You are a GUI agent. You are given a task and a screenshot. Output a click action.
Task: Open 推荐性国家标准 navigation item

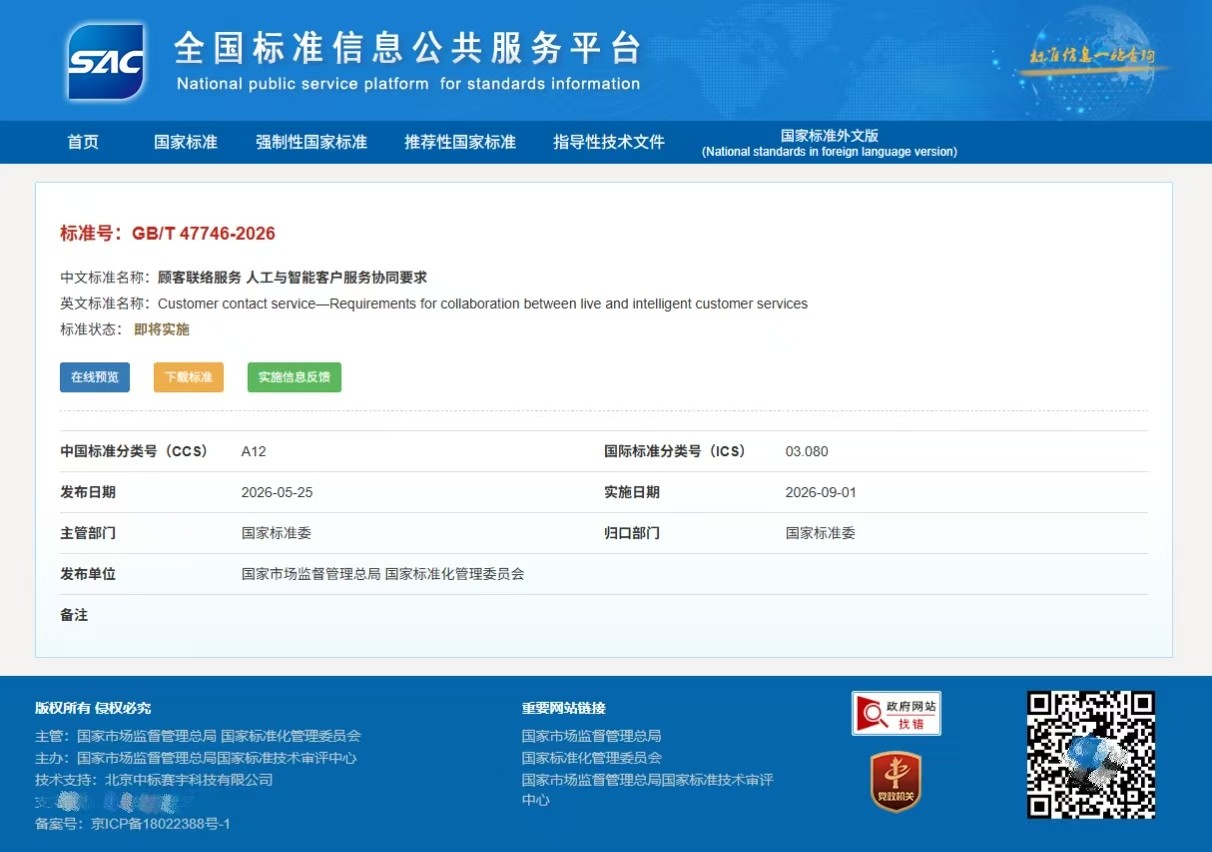(460, 142)
